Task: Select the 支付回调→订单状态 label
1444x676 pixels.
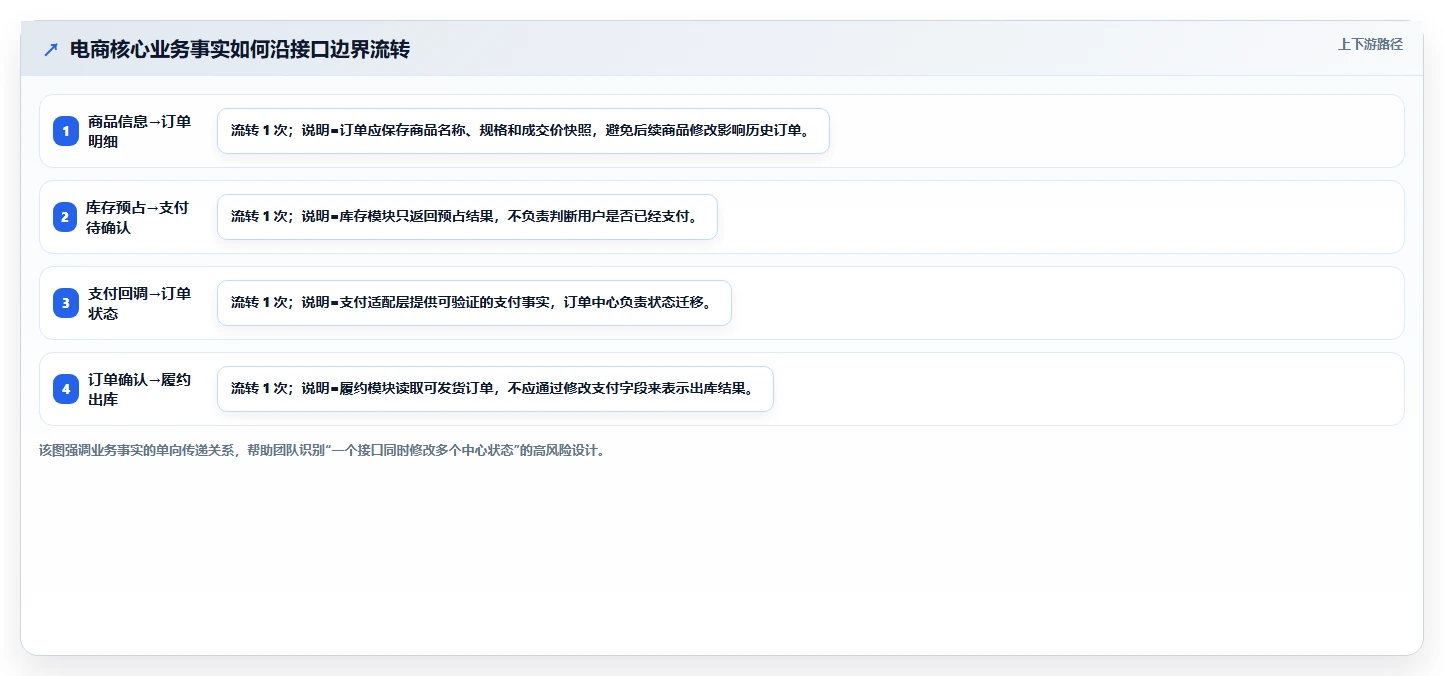Action: 140,303
